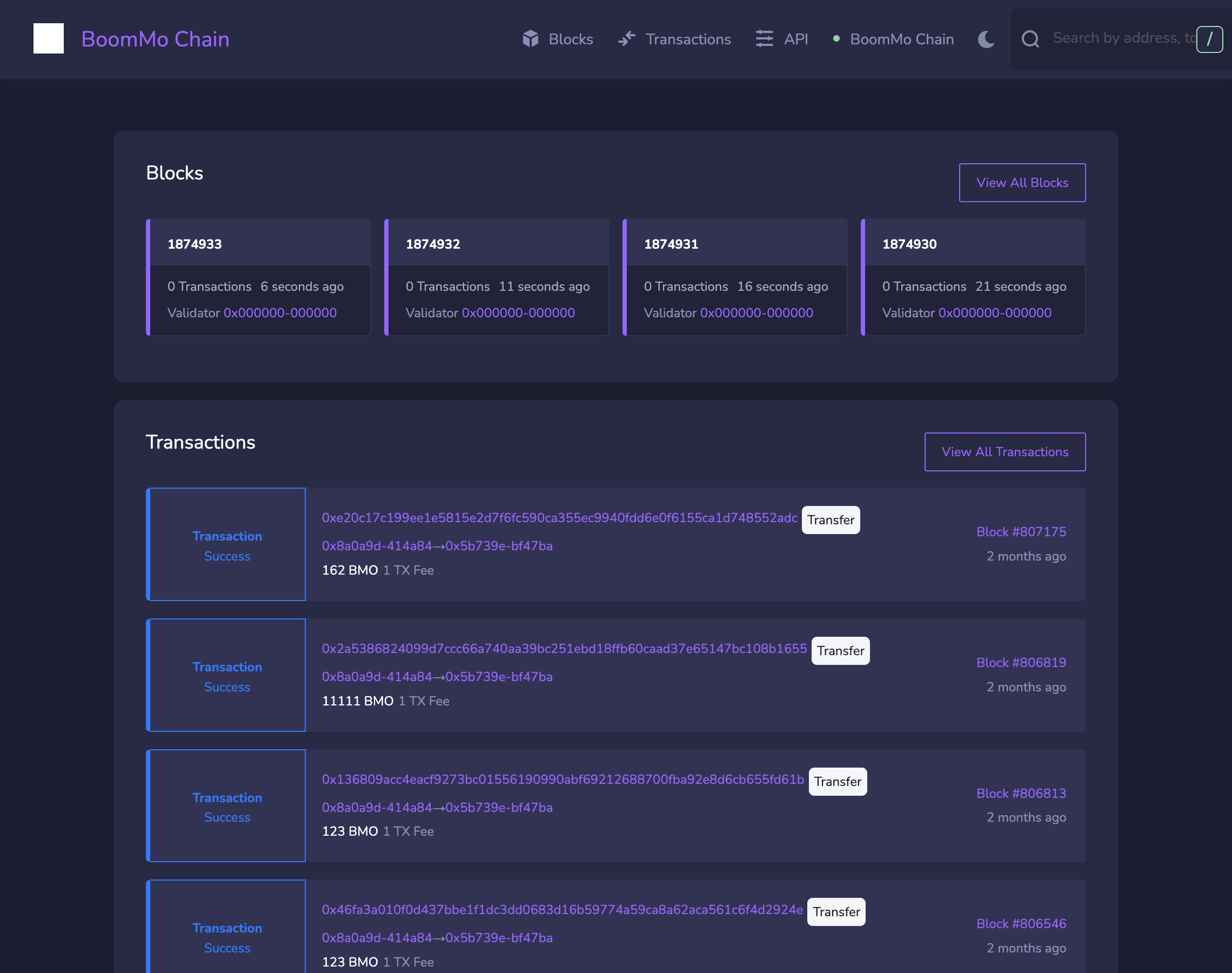Click the white BoomMo Chain logo square
Viewport: 1232px width, 973px height.
(x=49, y=38)
